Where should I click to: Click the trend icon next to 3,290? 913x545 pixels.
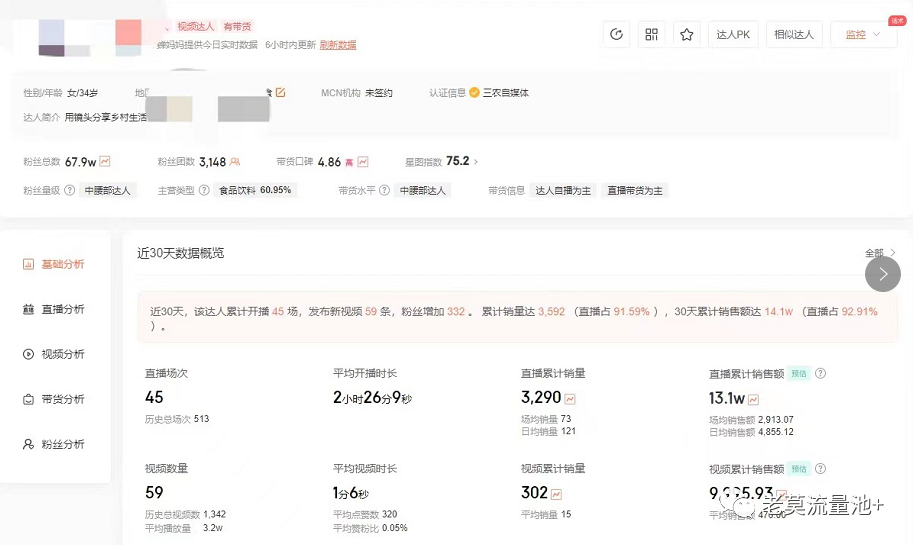[570, 399]
